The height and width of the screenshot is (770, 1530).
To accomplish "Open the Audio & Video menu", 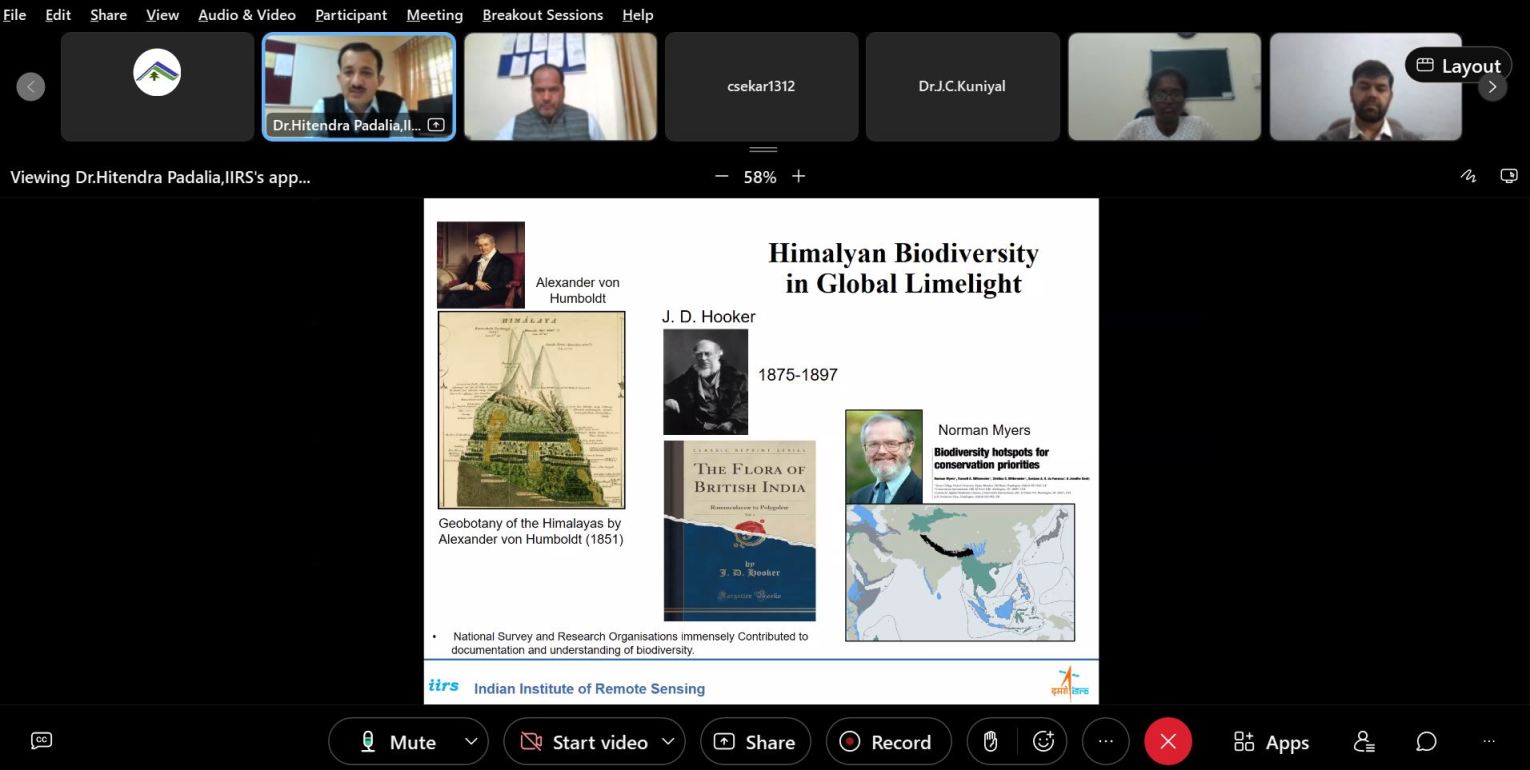I will click(247, 15).
